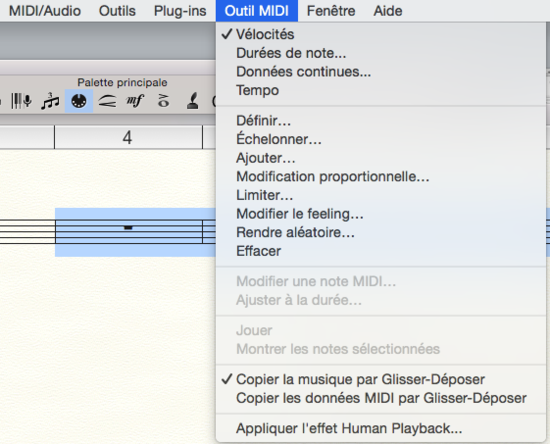Choose Limiter... from the menu
The width and height of the screenshot is (550, 444).
point(381,195)
